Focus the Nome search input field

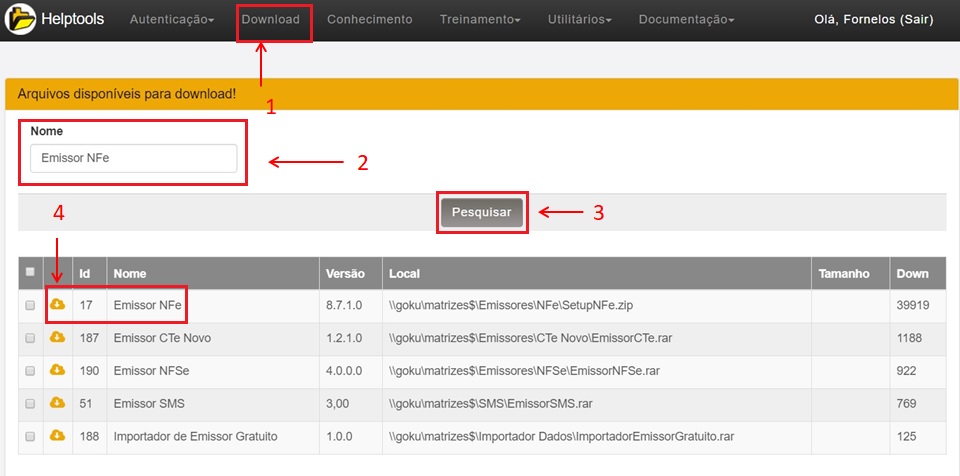click(133, 158)
